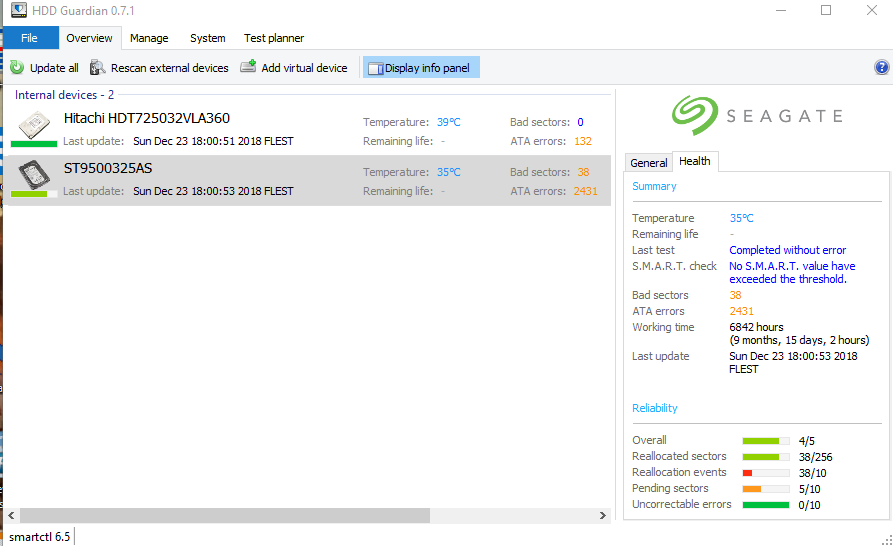893x546 pixels.
Task: Click the Seagate logo
Action: (x=757, y=116)
